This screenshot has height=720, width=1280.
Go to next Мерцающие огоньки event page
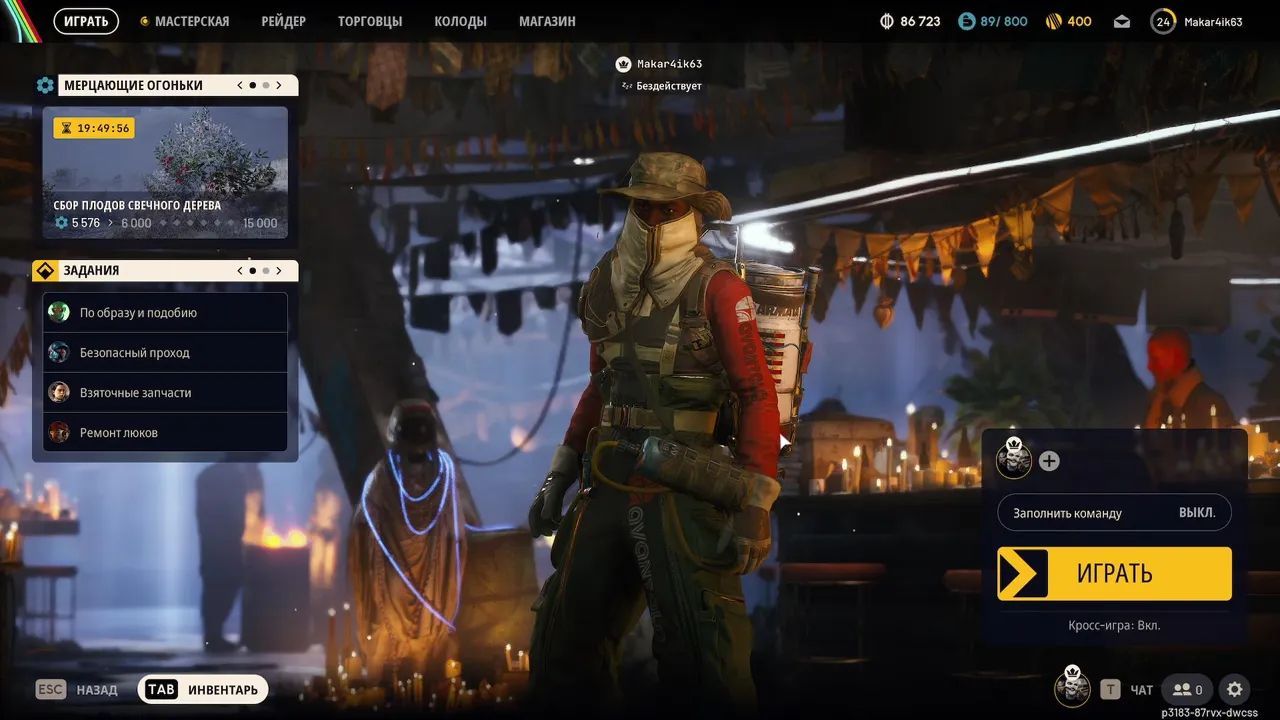point(279,85)
